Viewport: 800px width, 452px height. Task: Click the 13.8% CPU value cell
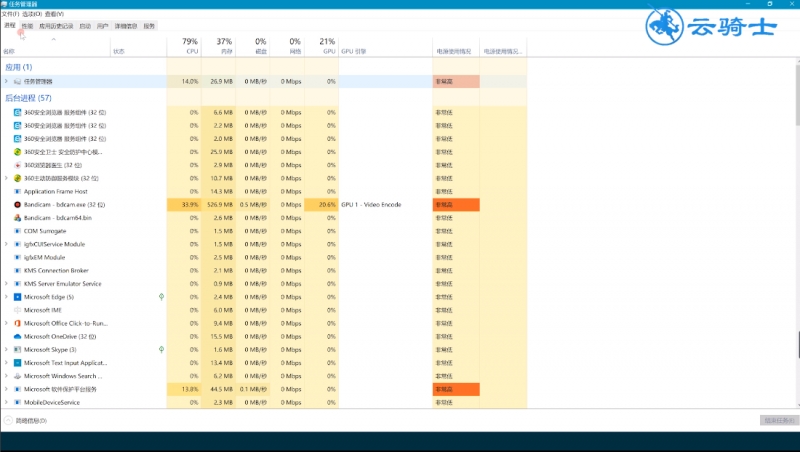pyautogui.click(x=184, y=389)
